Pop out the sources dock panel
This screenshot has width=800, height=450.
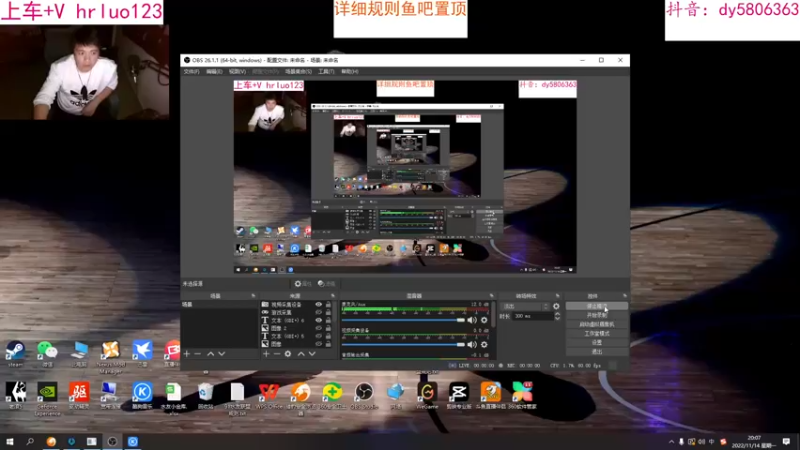coord(333,296)
